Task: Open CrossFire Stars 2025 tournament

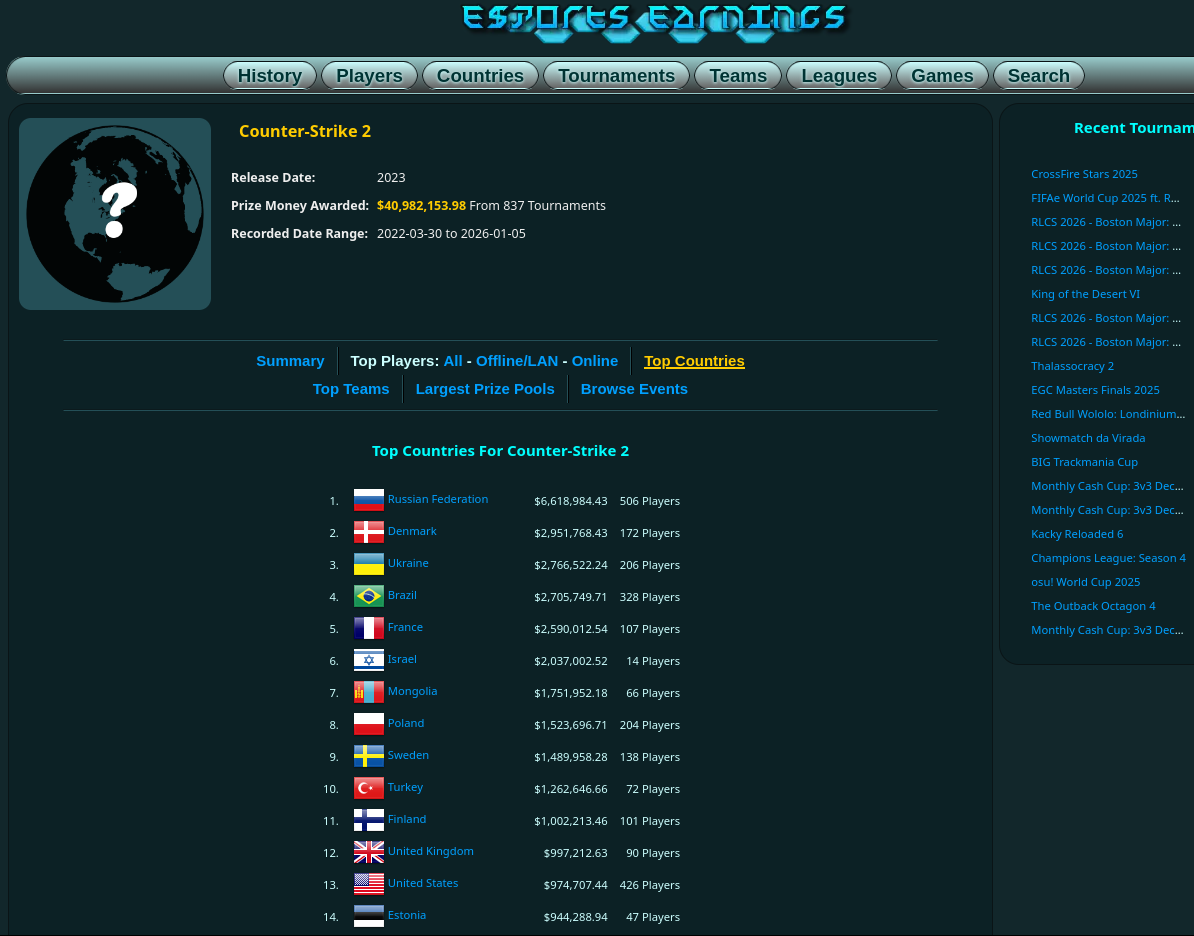Action: click(1084, 174)
